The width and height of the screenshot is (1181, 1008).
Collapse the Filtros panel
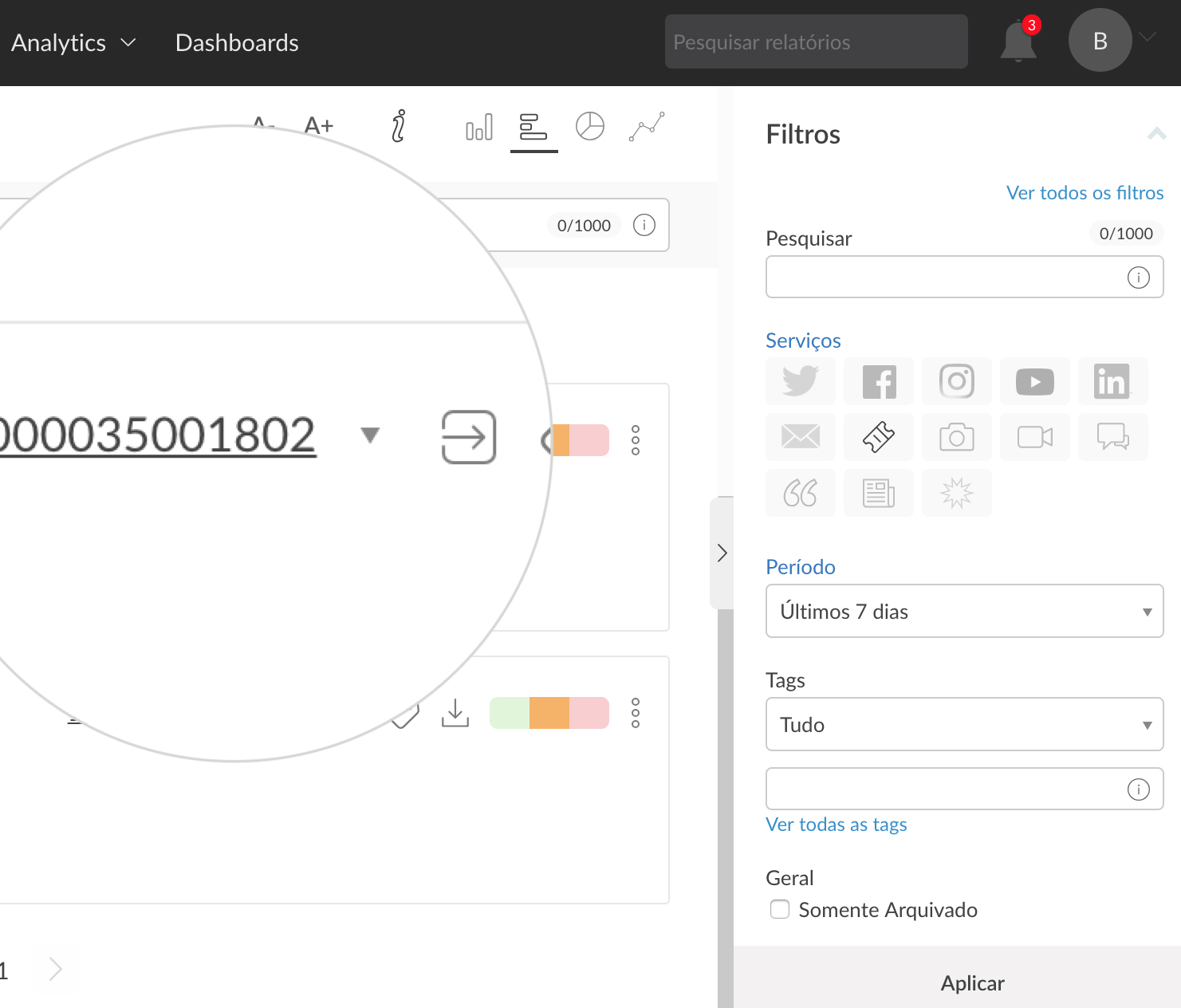[x=1156, y=134]
